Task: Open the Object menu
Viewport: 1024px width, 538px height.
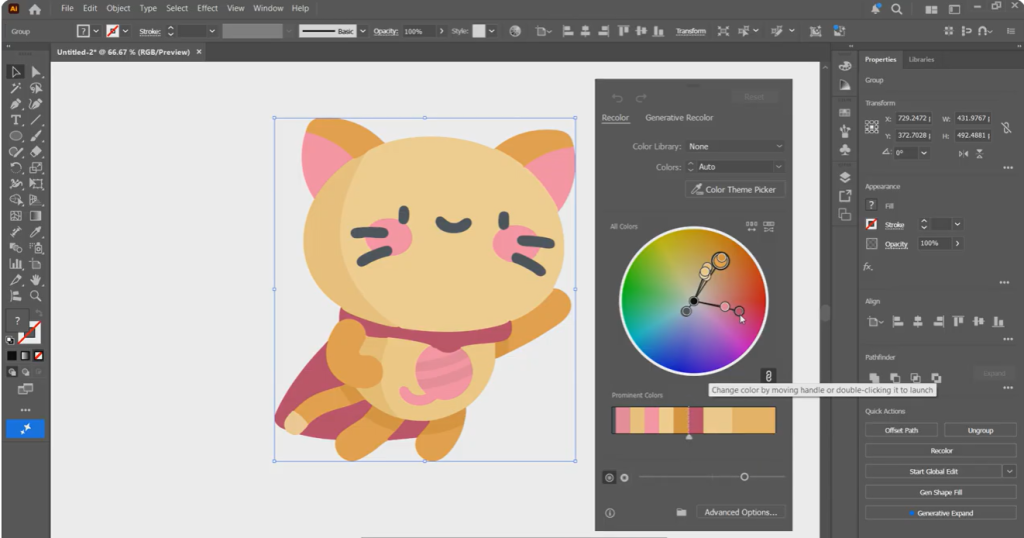Action: [x=118, y=8]
